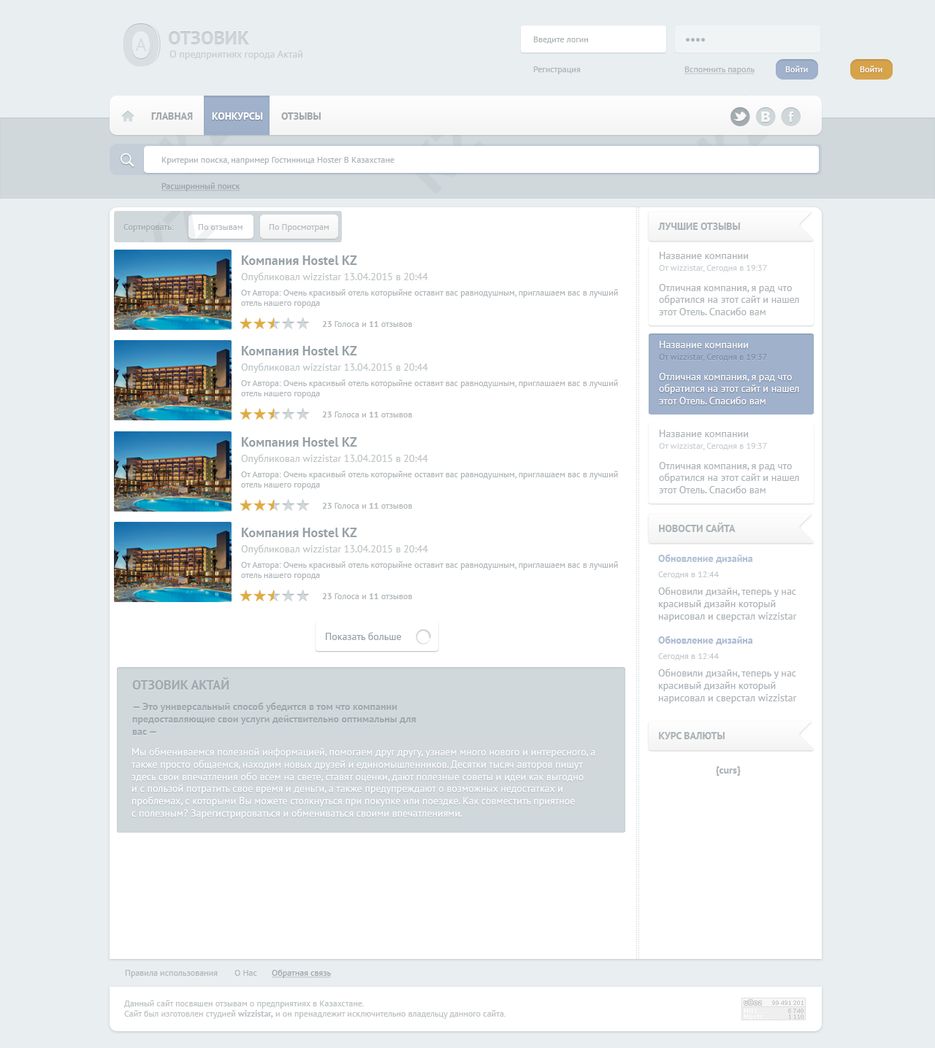935x1048 pixels.
Task: Focus the Введите логин field
Action: (x=593, y=39)
